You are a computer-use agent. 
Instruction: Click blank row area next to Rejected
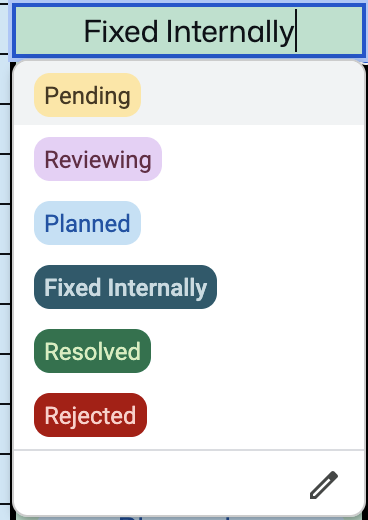(256, 415)
